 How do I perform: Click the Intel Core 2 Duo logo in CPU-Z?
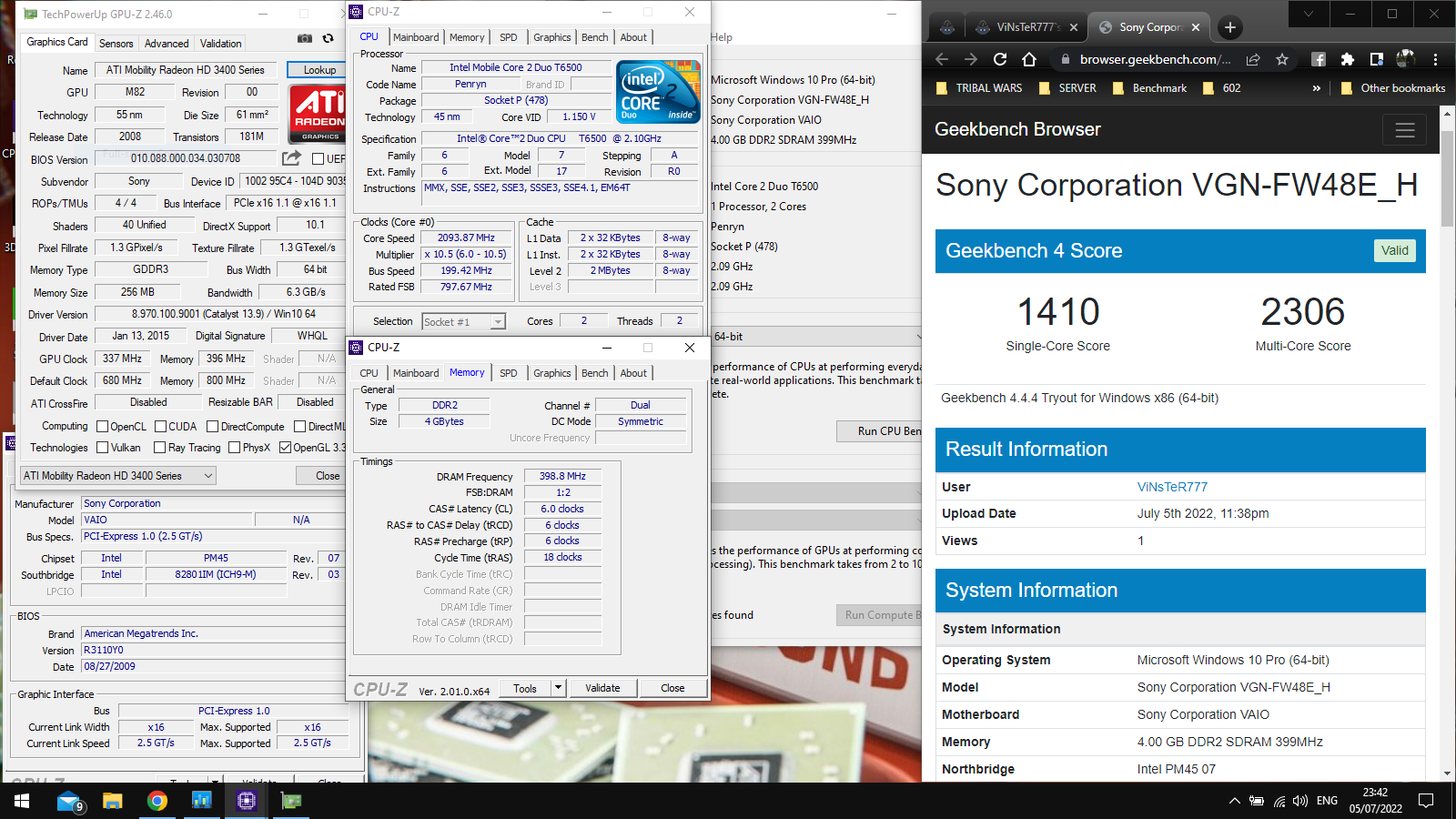pyautogui.click(x=658, y=92)
